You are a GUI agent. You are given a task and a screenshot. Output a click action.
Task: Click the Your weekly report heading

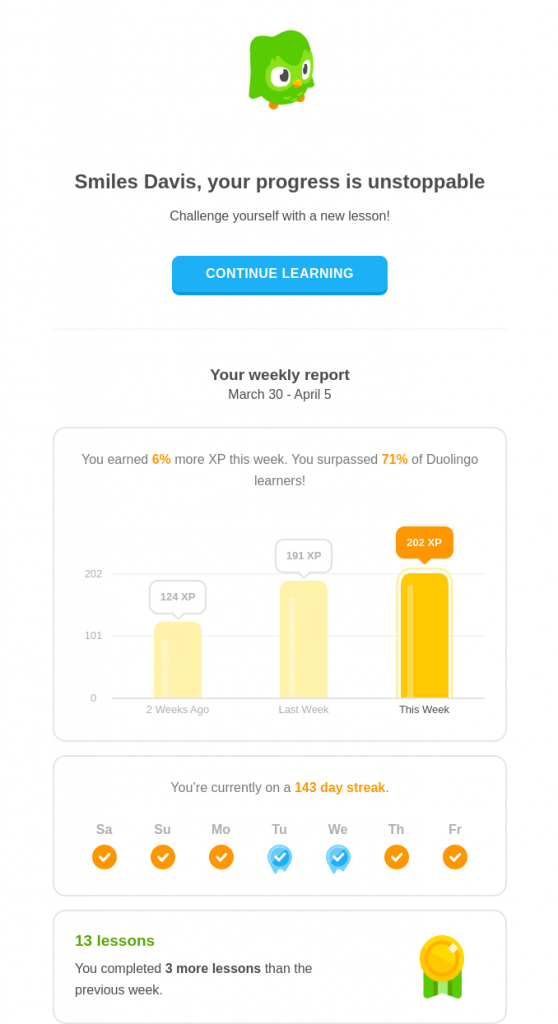coord(280,375)
